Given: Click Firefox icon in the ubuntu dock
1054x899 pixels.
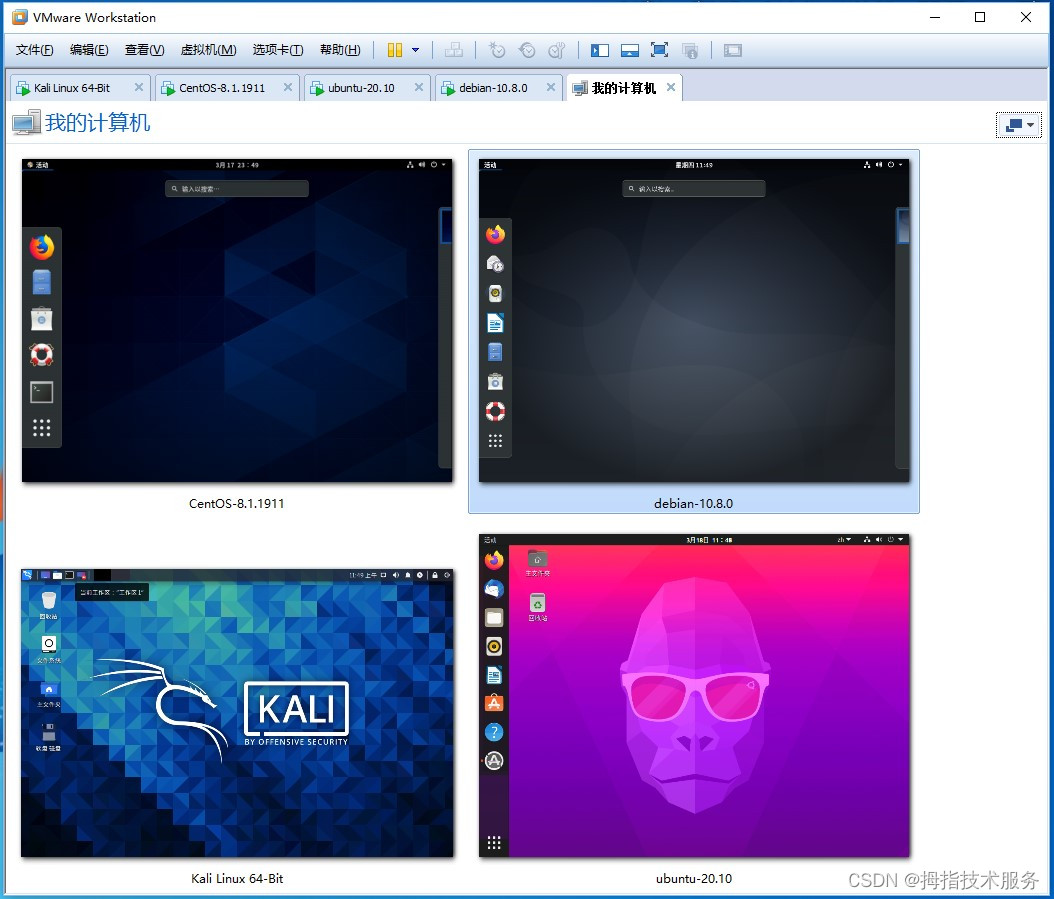Looking at the screenshot, I should (494, 560).
